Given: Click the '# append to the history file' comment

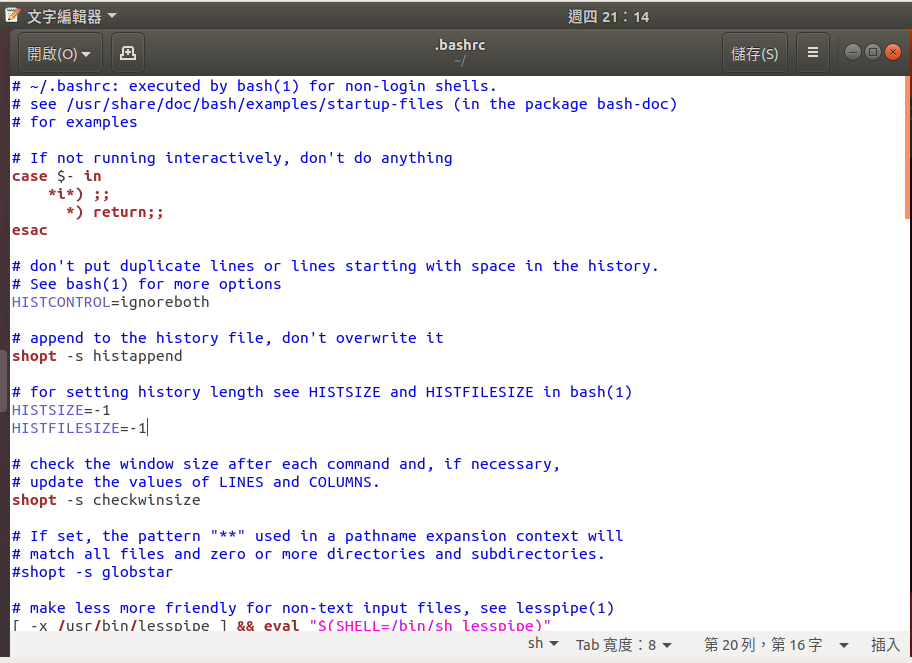Looking at the screenshot, I should coord(227,338).
